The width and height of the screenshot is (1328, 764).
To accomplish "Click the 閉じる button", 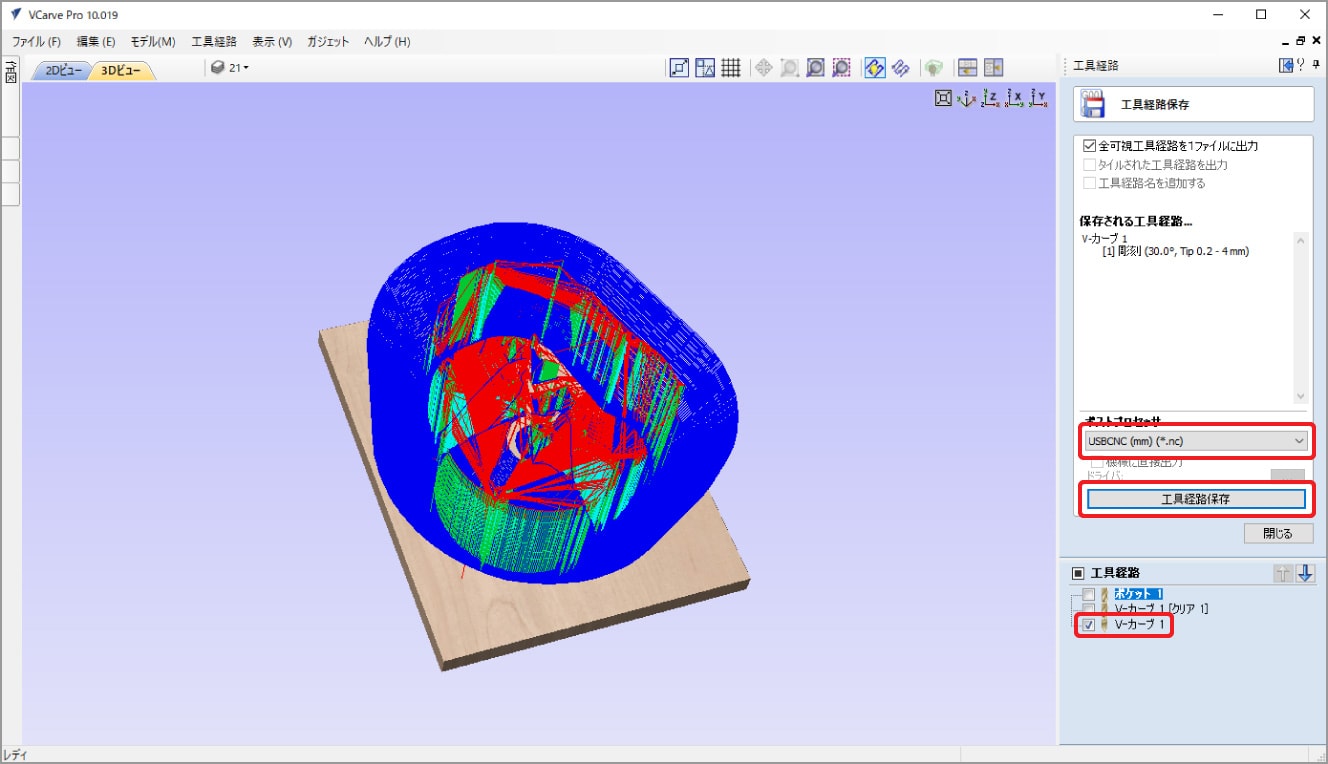I will pyautogui.click(x=1278, y=533).
